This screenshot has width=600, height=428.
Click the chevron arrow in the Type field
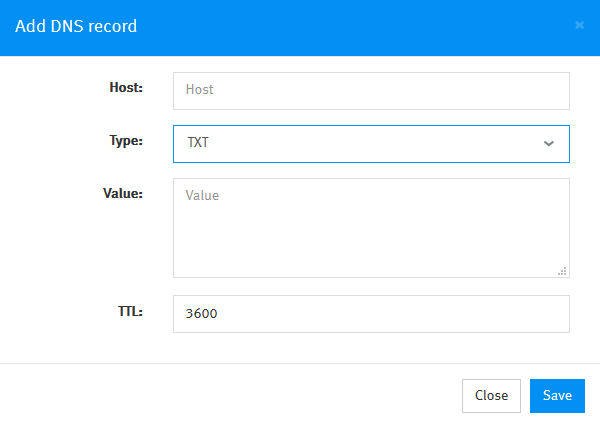click(548, 143)
